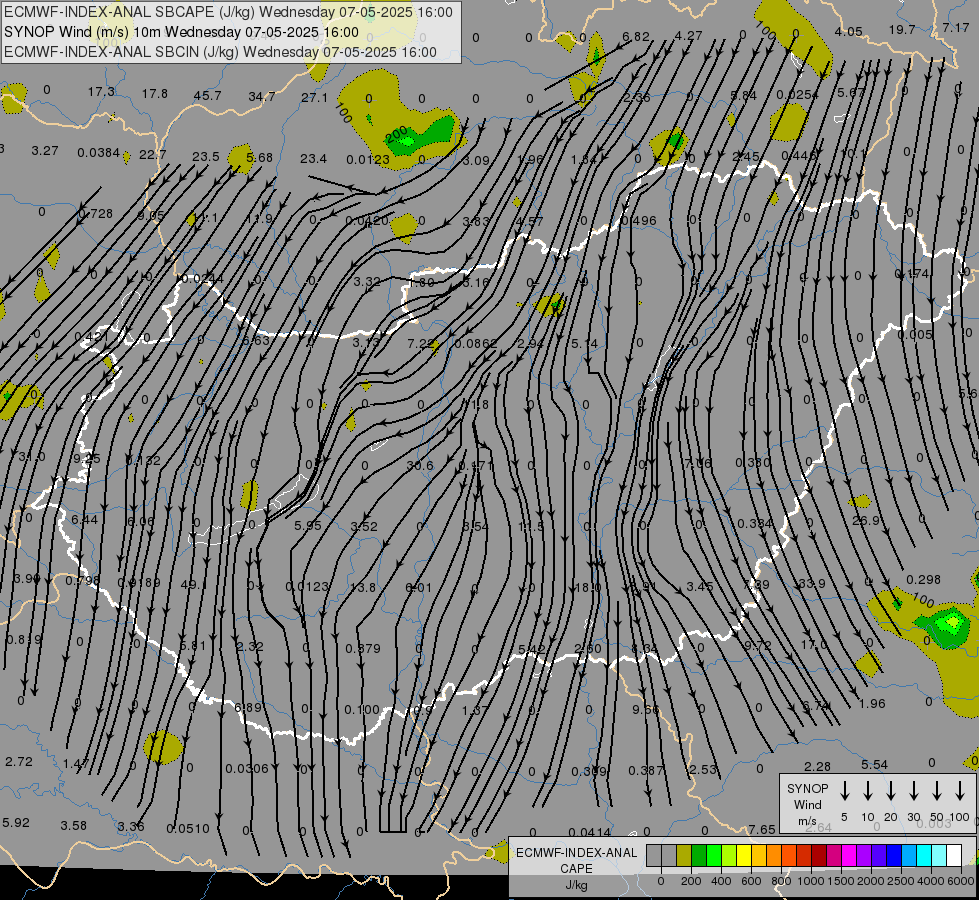The height and width of the screenshot is (900, 979).
Task: Click the map value 13.8
Action: pos(363,587)
